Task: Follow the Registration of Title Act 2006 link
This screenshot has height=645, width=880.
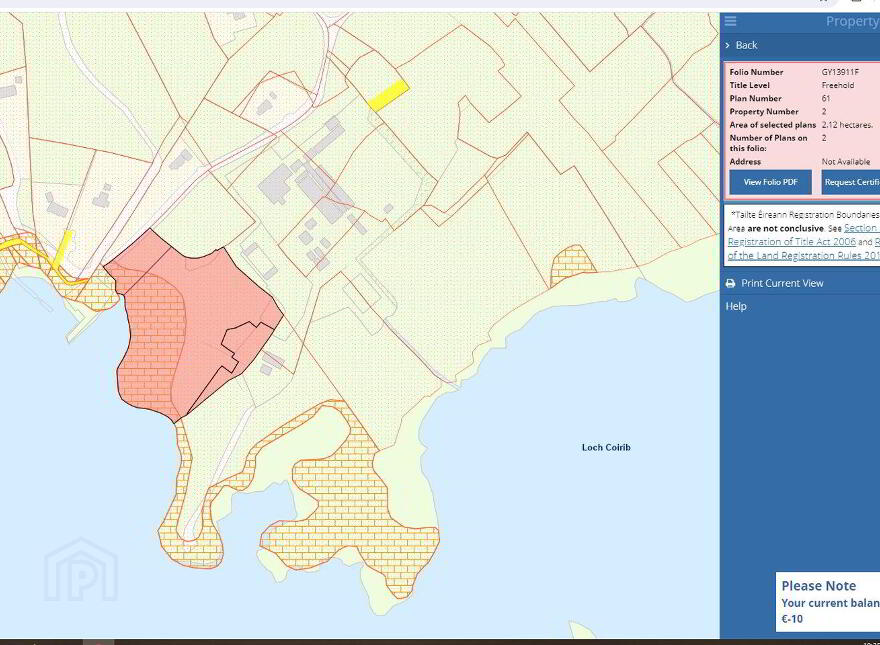Action: pyautogui.click(x=791, y=242)
